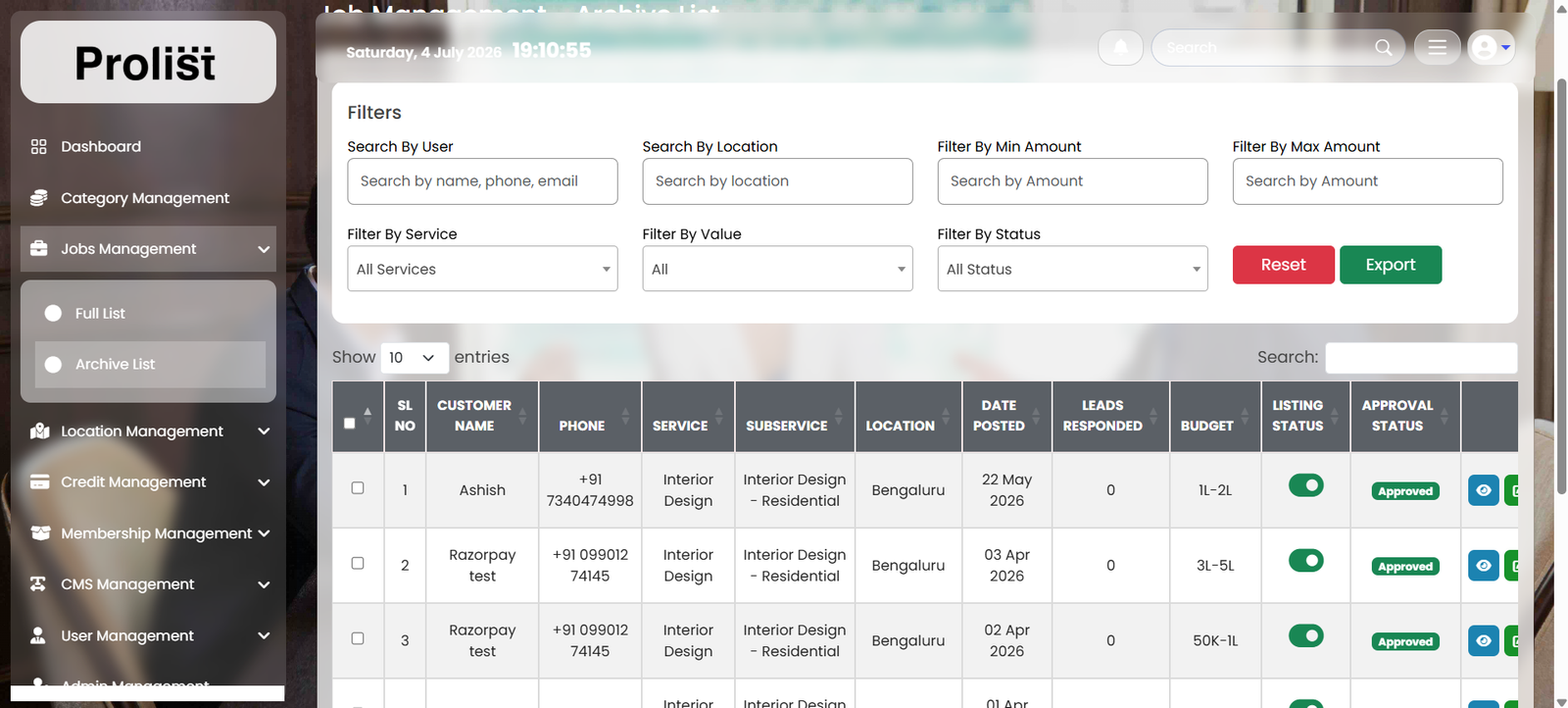
Task: Click the page vertical scrollbar
Action: pyautogui.click(x=1561, y=284)
